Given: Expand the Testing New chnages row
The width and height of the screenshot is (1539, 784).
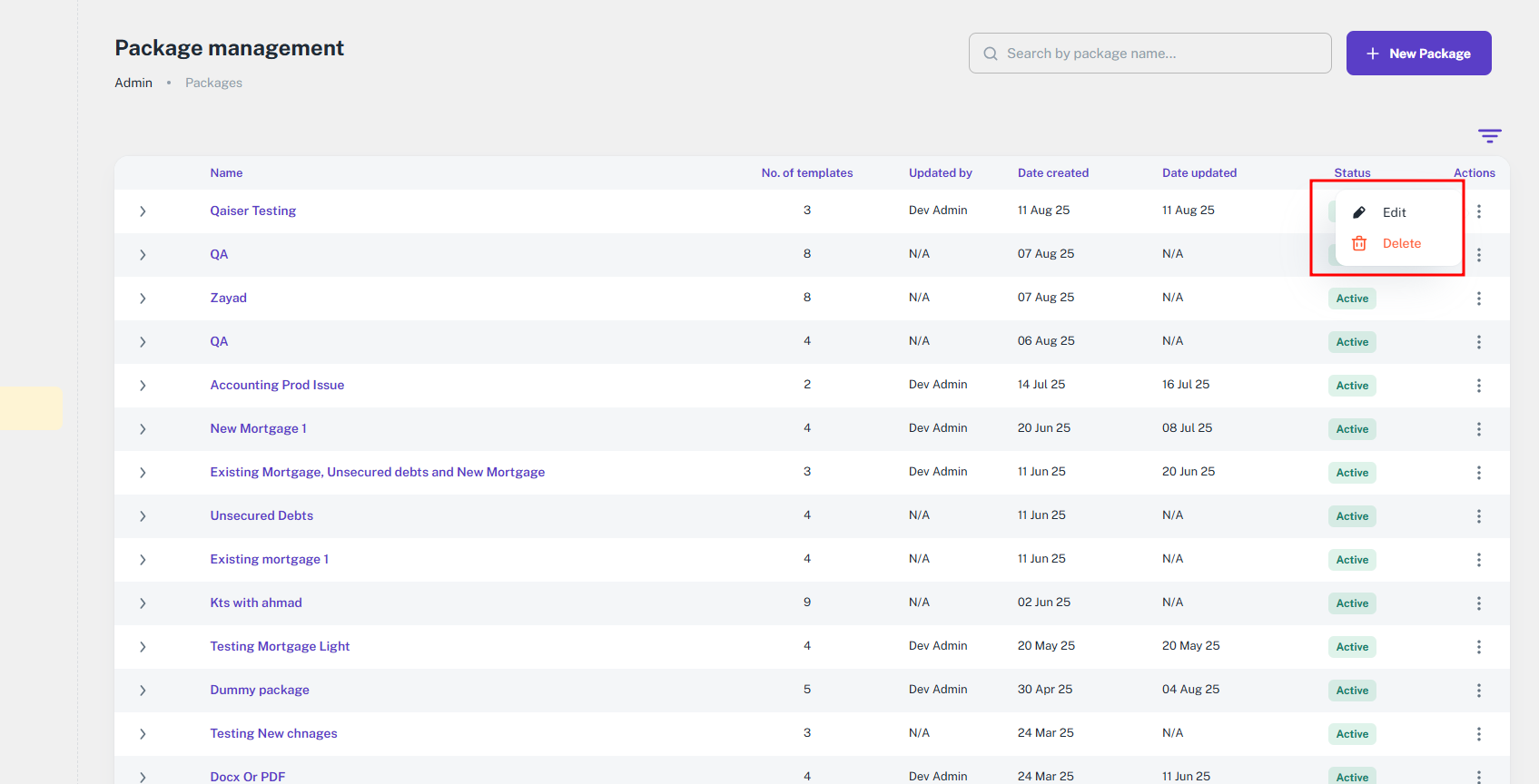Looking at the screenshot, I should pos(143,734).
